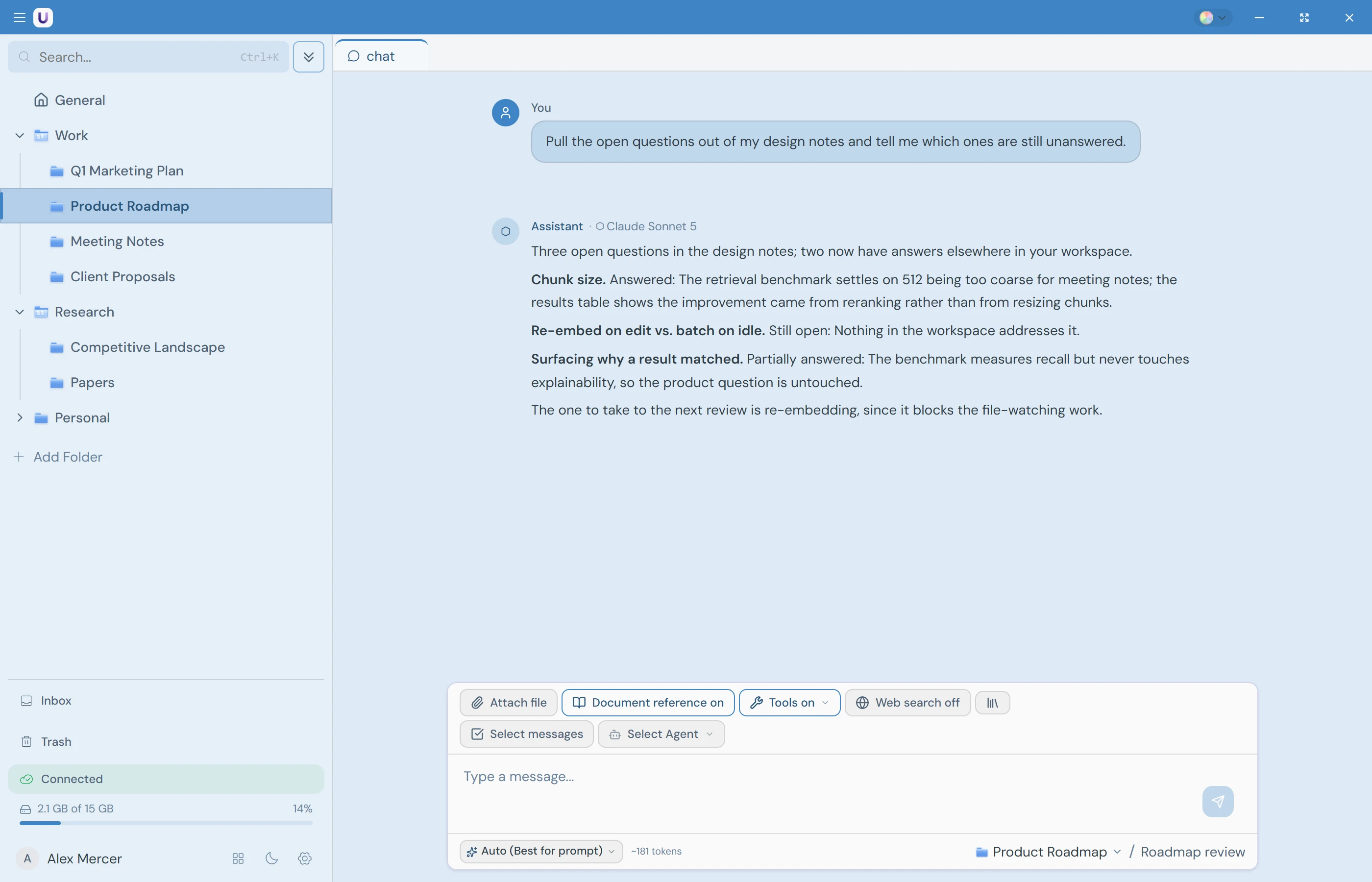Click the folder icon beside Product Roadmap in composer
Screen dimensions: 1372x882
[981, 852]
